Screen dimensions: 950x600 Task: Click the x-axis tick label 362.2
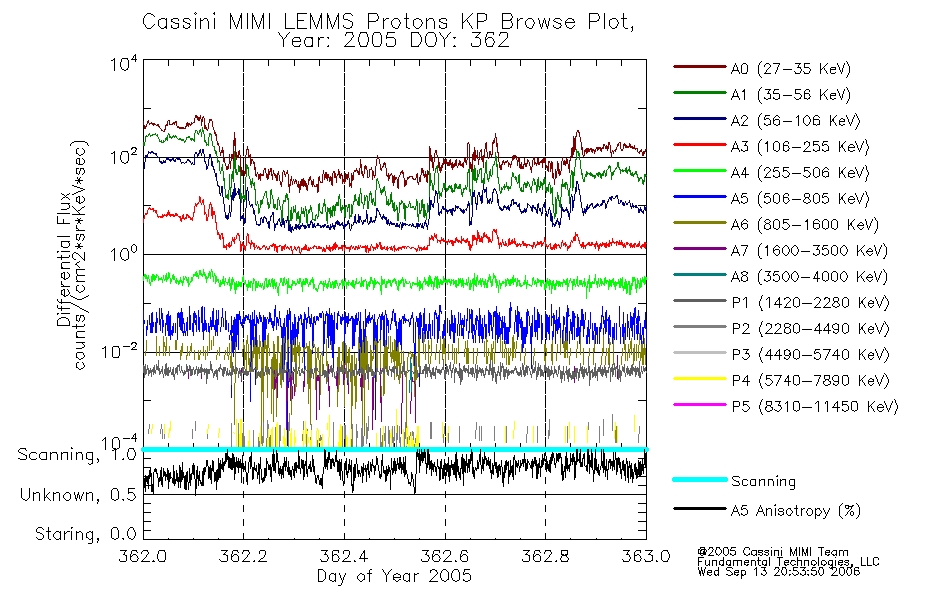tap(243, 556)
